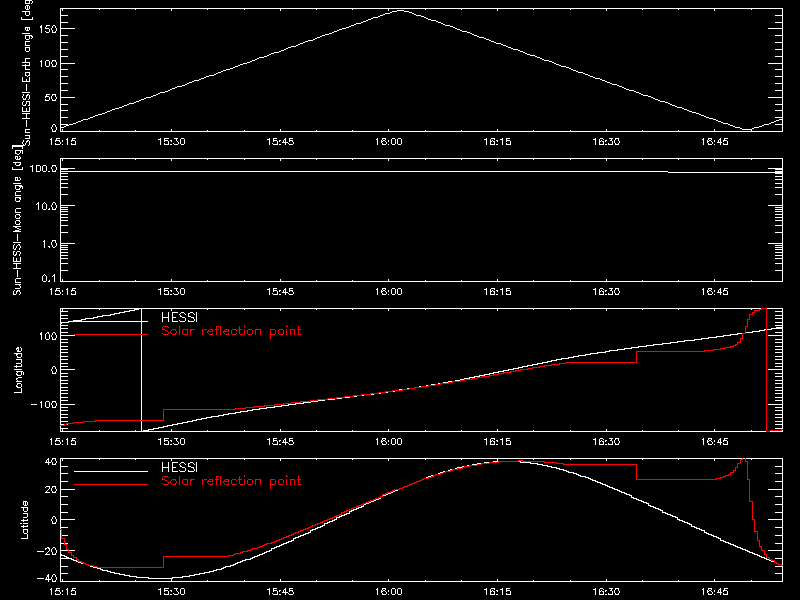Click the 100.0 tick on Moon angle plot
This screenshot has height=600, width=800.
[44, 169]
